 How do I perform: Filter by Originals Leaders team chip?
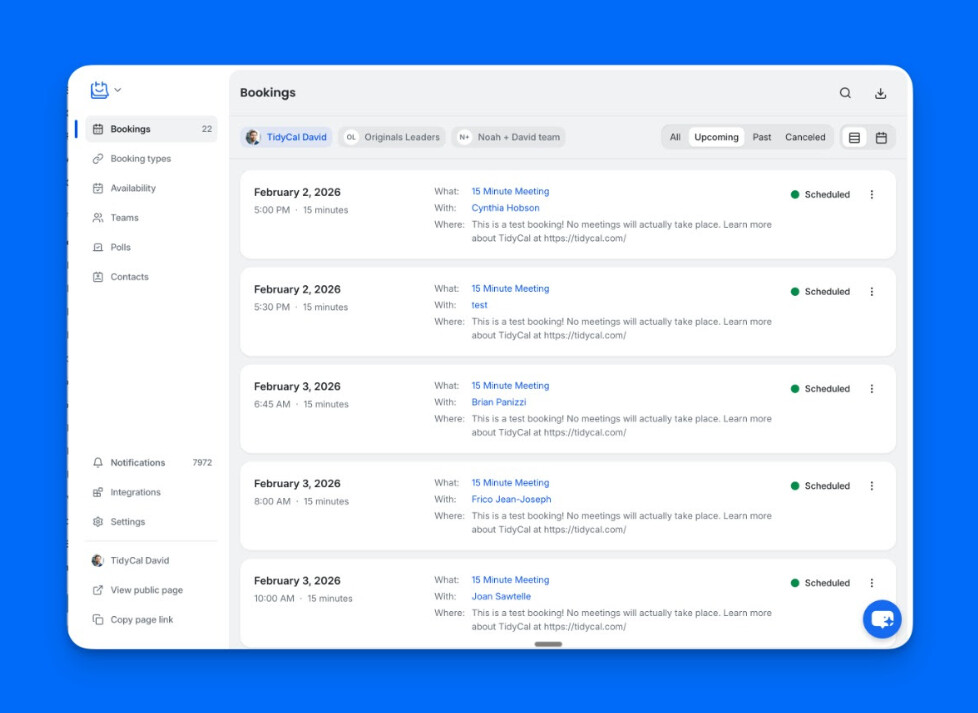click(392, 137)
